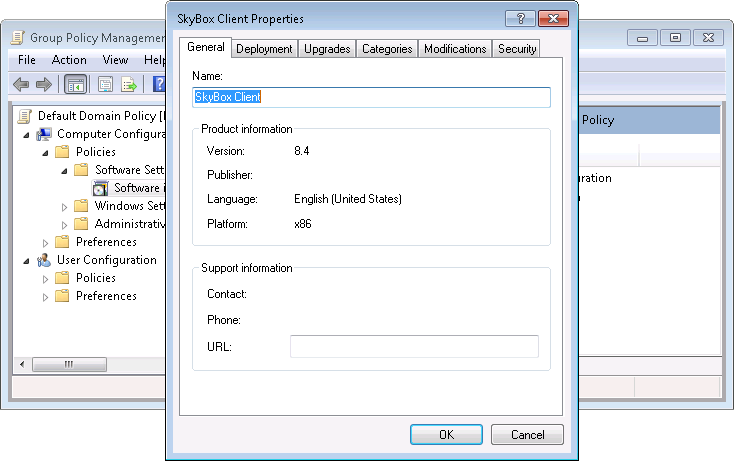
Task: Click the language value English (United States)
Action: coord(348,199)
